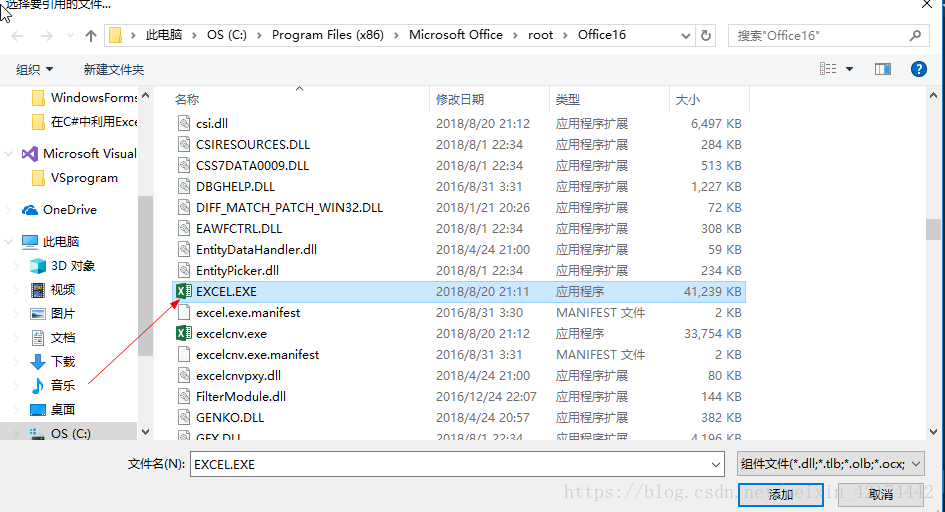Open recent locations dropdown arrow
The width and height of the screenshot is (945, 512).
click(x=70, y=36)
